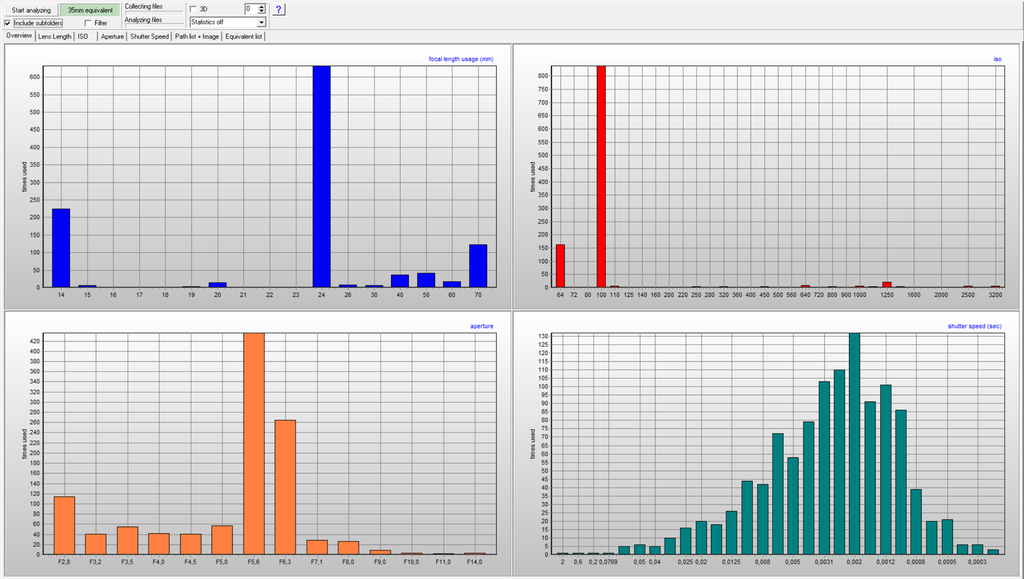Click the "F8,0" aperture axis label
This screenshot has width=1024, height=579.
tap(348, 561)
